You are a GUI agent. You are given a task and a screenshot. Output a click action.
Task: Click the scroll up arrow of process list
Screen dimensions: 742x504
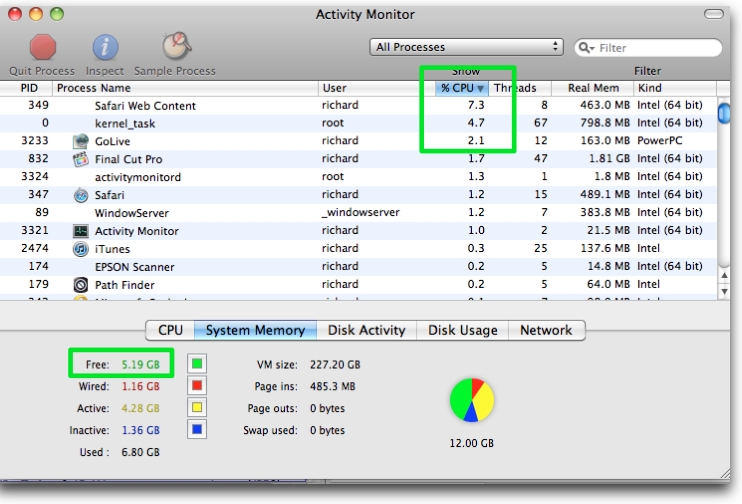[724, 275]
